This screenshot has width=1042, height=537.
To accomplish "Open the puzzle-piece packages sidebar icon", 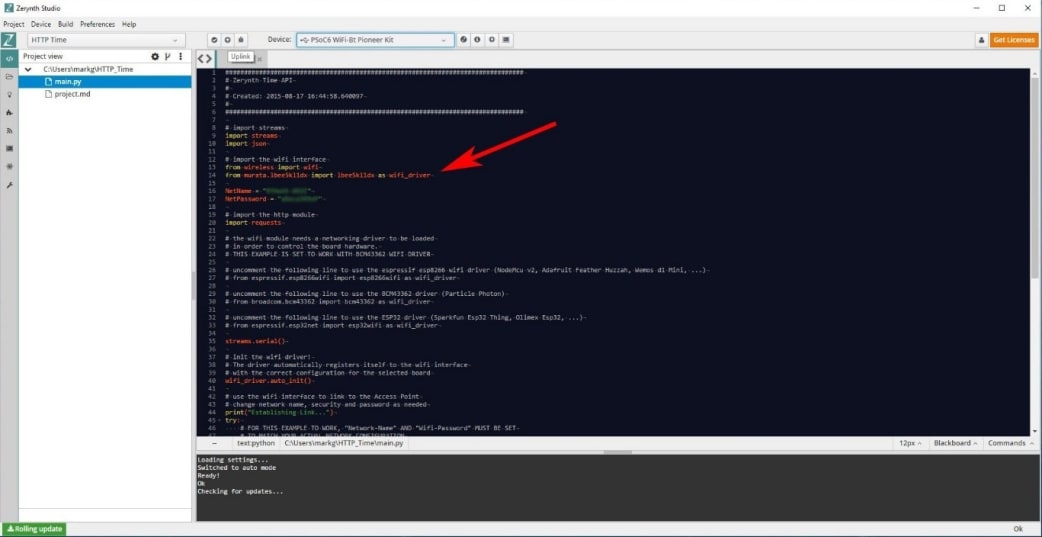I will [9, 112].
